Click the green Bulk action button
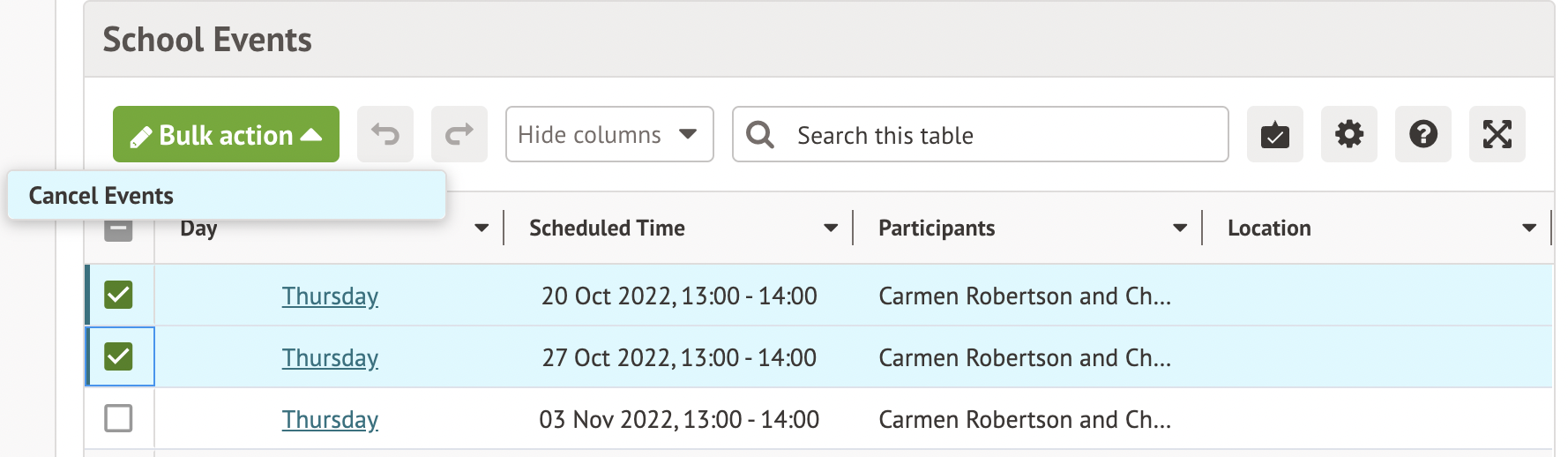 [226, 135]
